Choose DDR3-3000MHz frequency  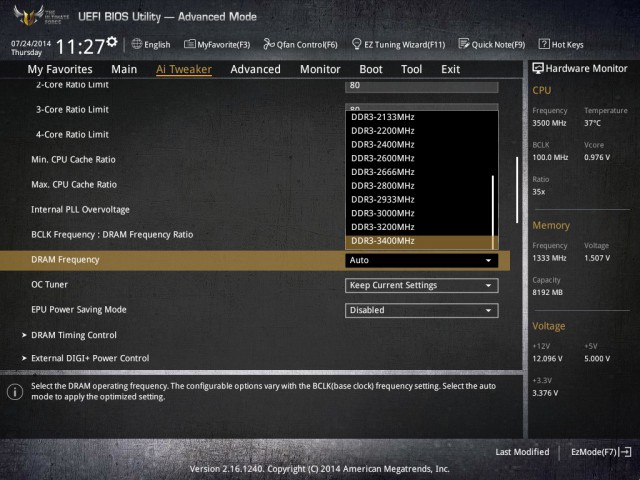point(419,213)
